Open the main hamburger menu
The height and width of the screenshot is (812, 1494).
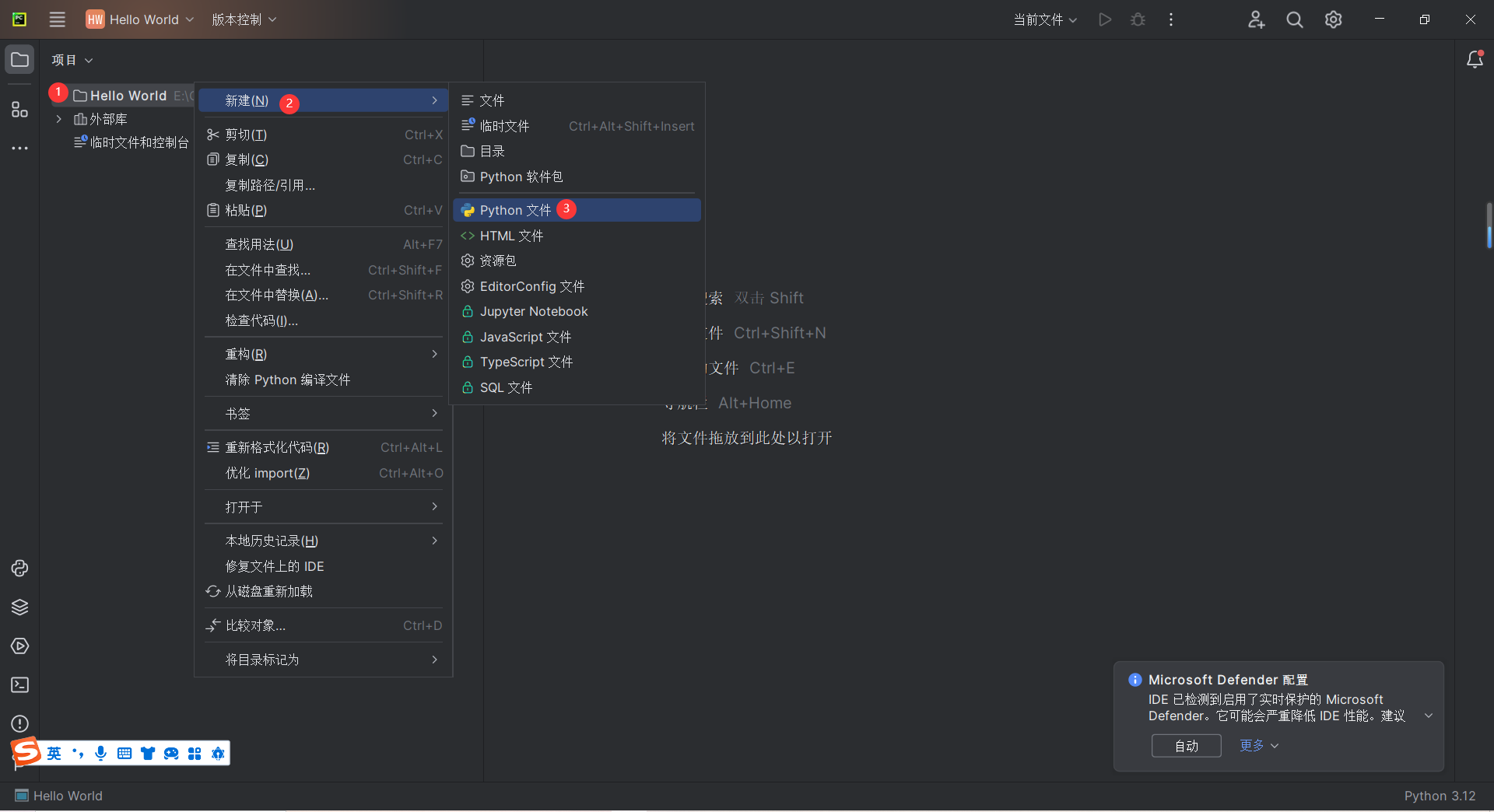click(x=58, y=19)
